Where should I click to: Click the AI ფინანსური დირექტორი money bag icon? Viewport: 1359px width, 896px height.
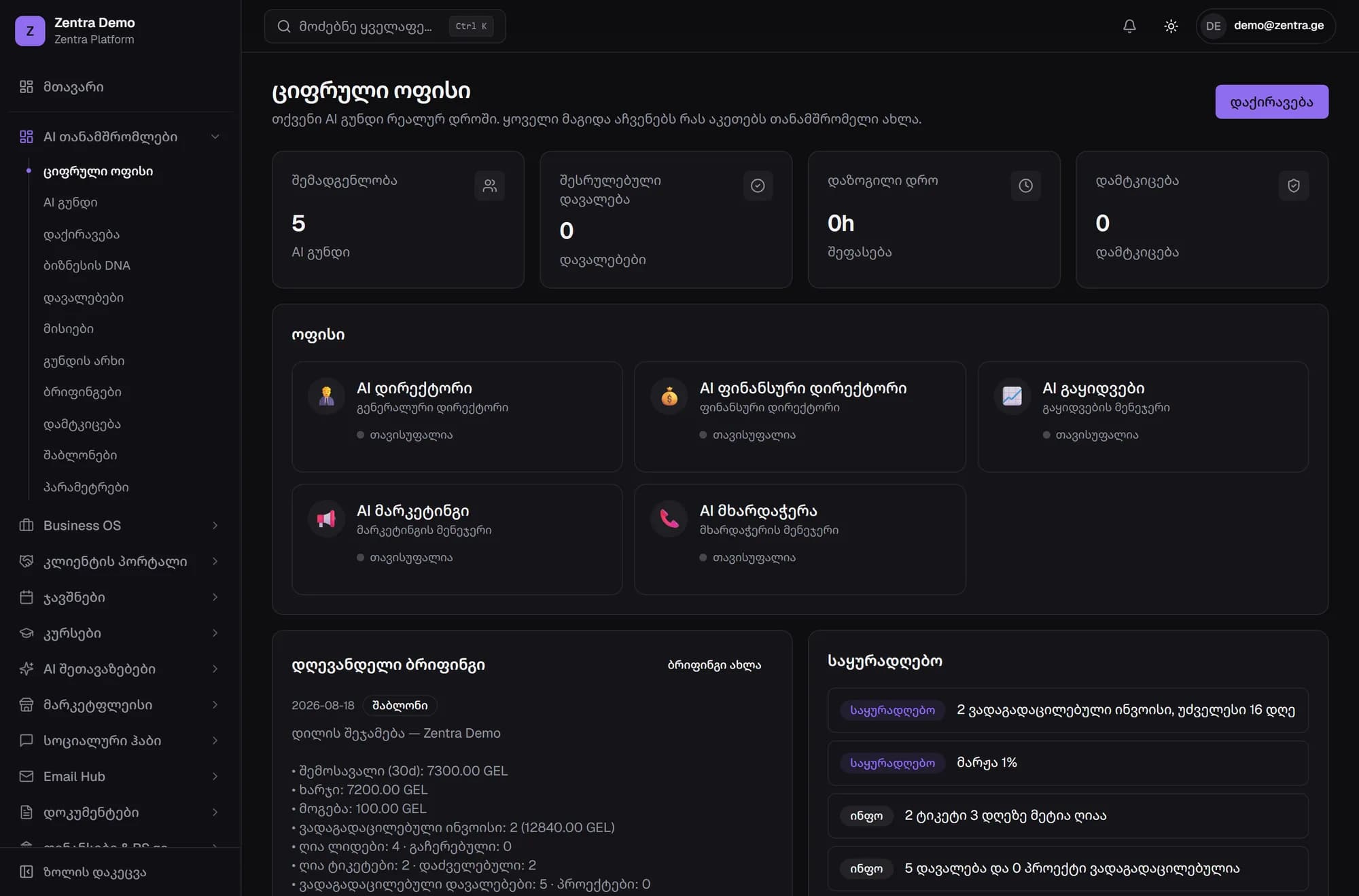pyautogui.click(x=669, y=396)
